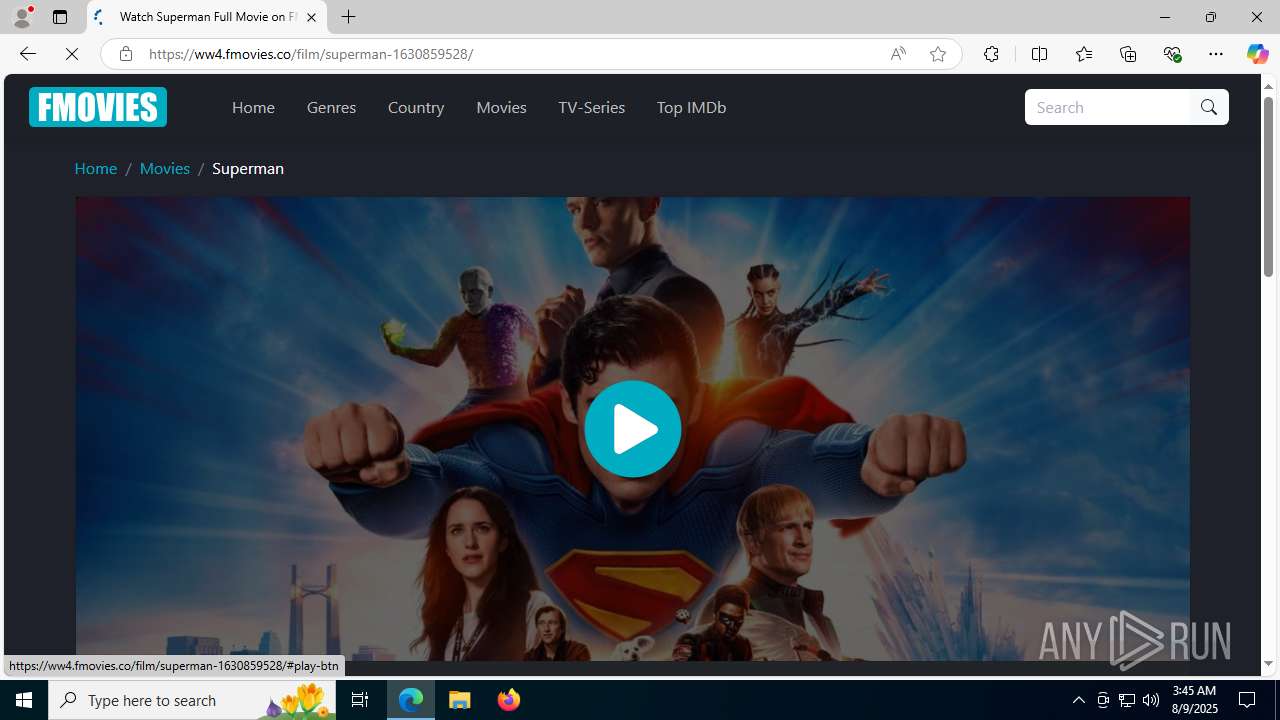Image resolution: width=1280 pixels, height=720 pixels.
Task: Click the taskbar search box
Action: (x=192, y=700)
